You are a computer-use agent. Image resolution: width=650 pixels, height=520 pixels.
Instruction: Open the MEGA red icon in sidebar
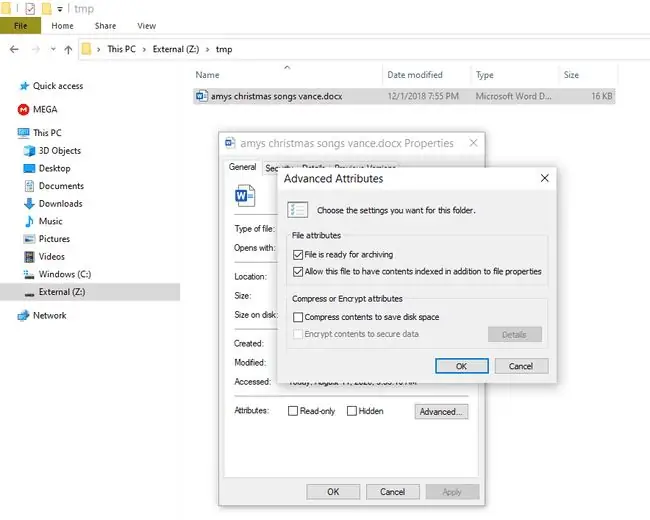(23, 109)
